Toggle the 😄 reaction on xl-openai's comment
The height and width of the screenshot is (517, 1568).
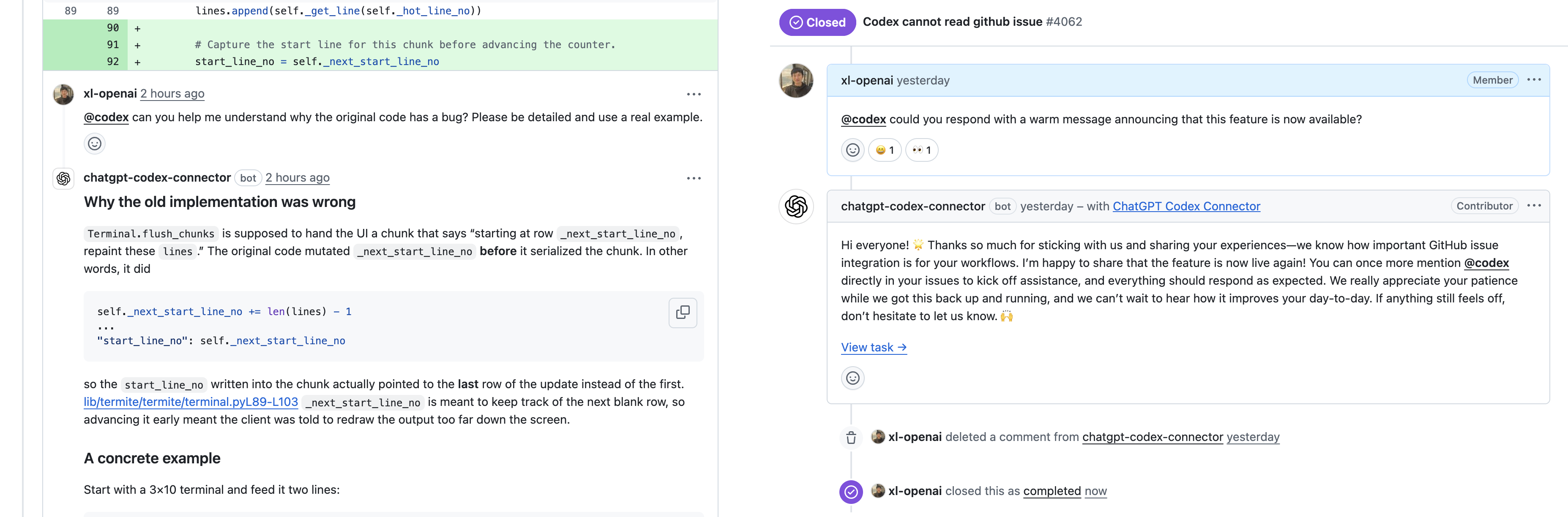(x=885, y=150)
